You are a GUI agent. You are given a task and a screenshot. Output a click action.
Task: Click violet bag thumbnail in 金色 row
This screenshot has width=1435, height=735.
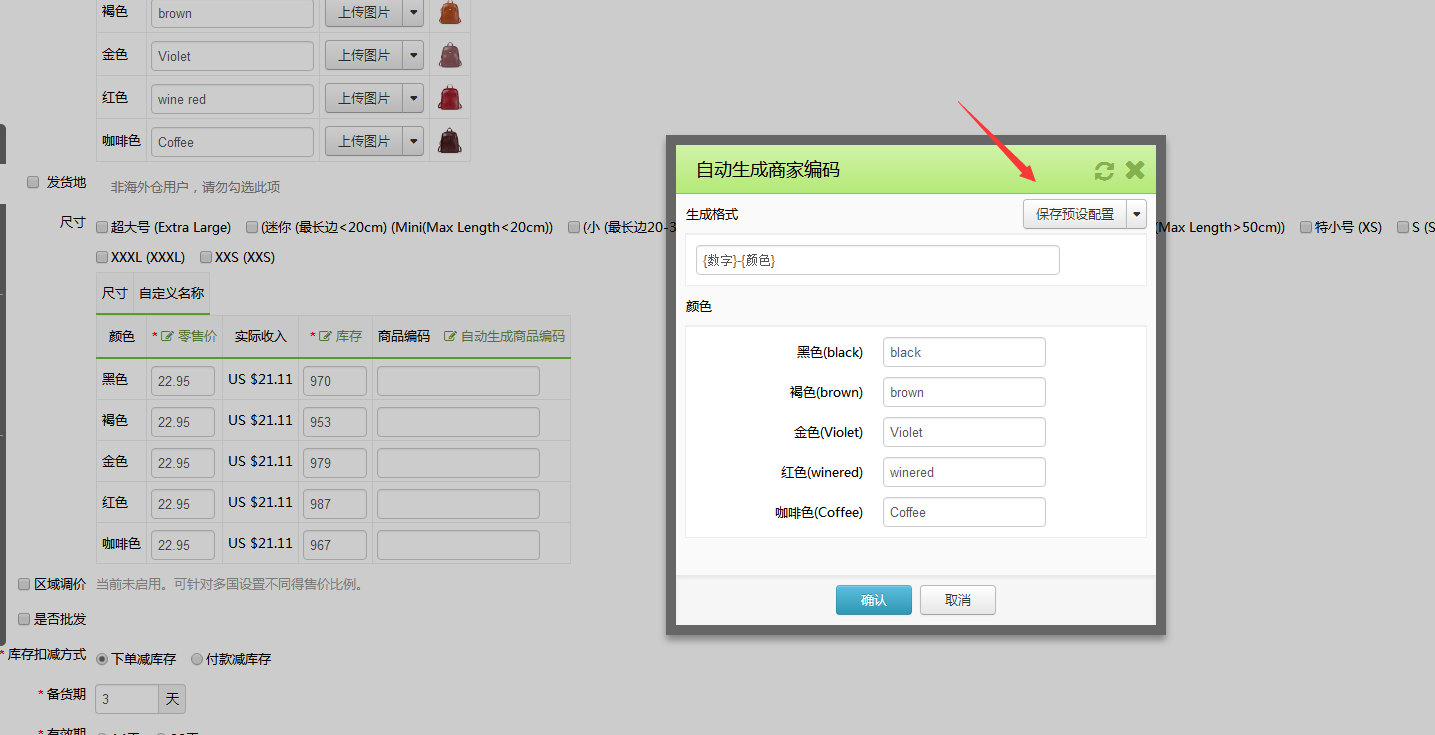(451, 55)
